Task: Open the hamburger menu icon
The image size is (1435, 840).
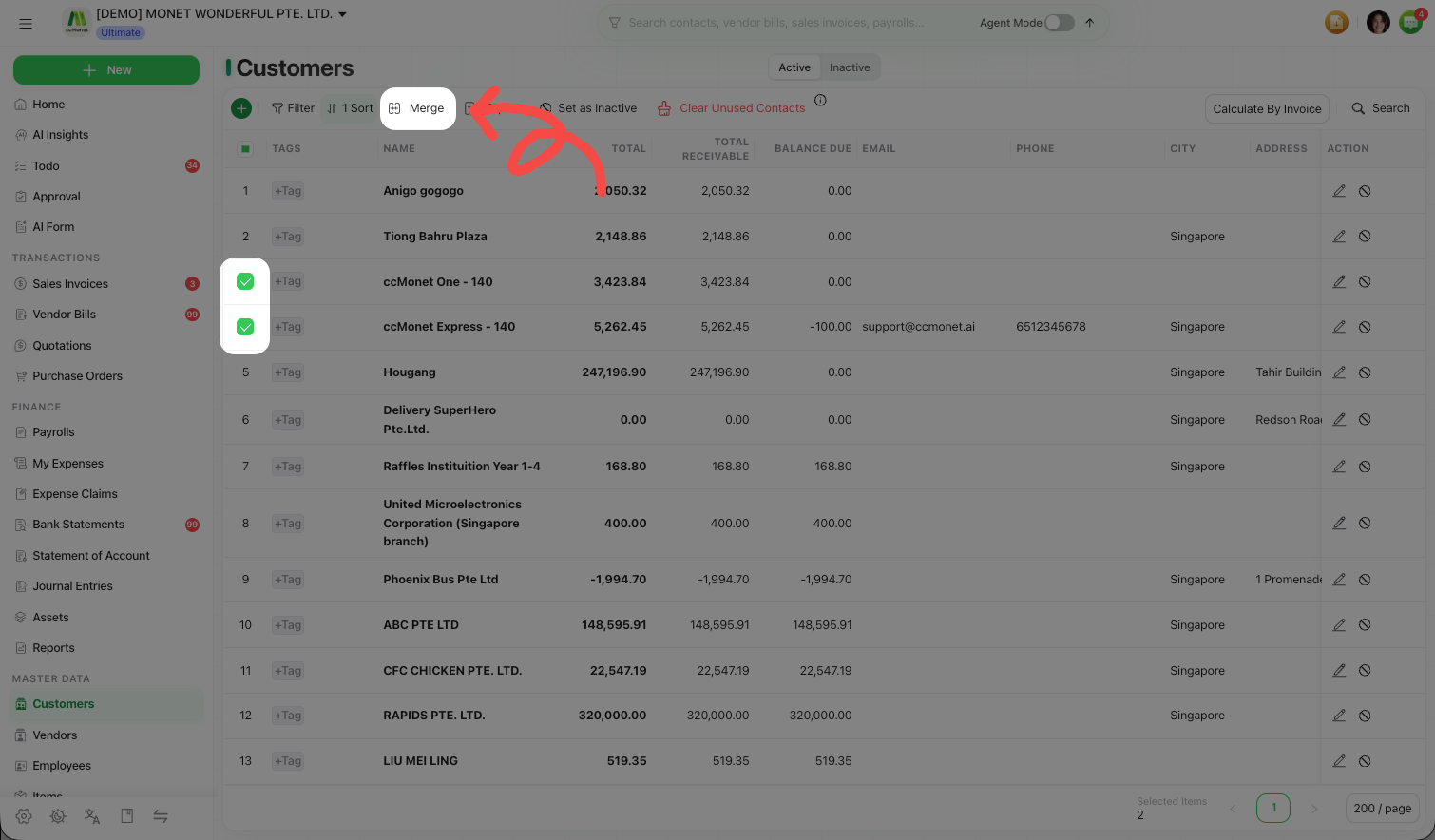Action: tap(26, 23)
